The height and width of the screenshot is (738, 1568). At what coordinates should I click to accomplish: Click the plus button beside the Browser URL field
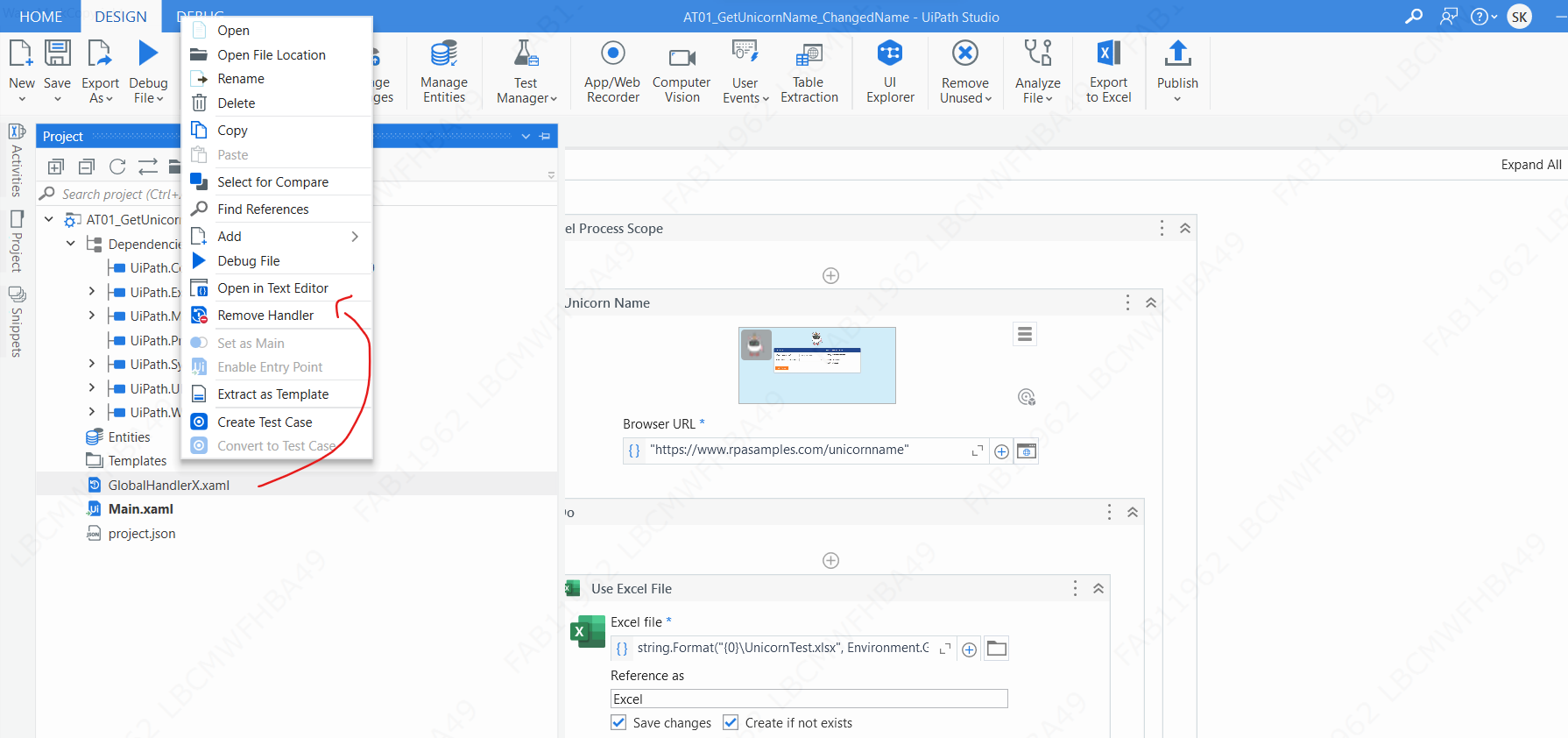click(x=1001, y=451)
